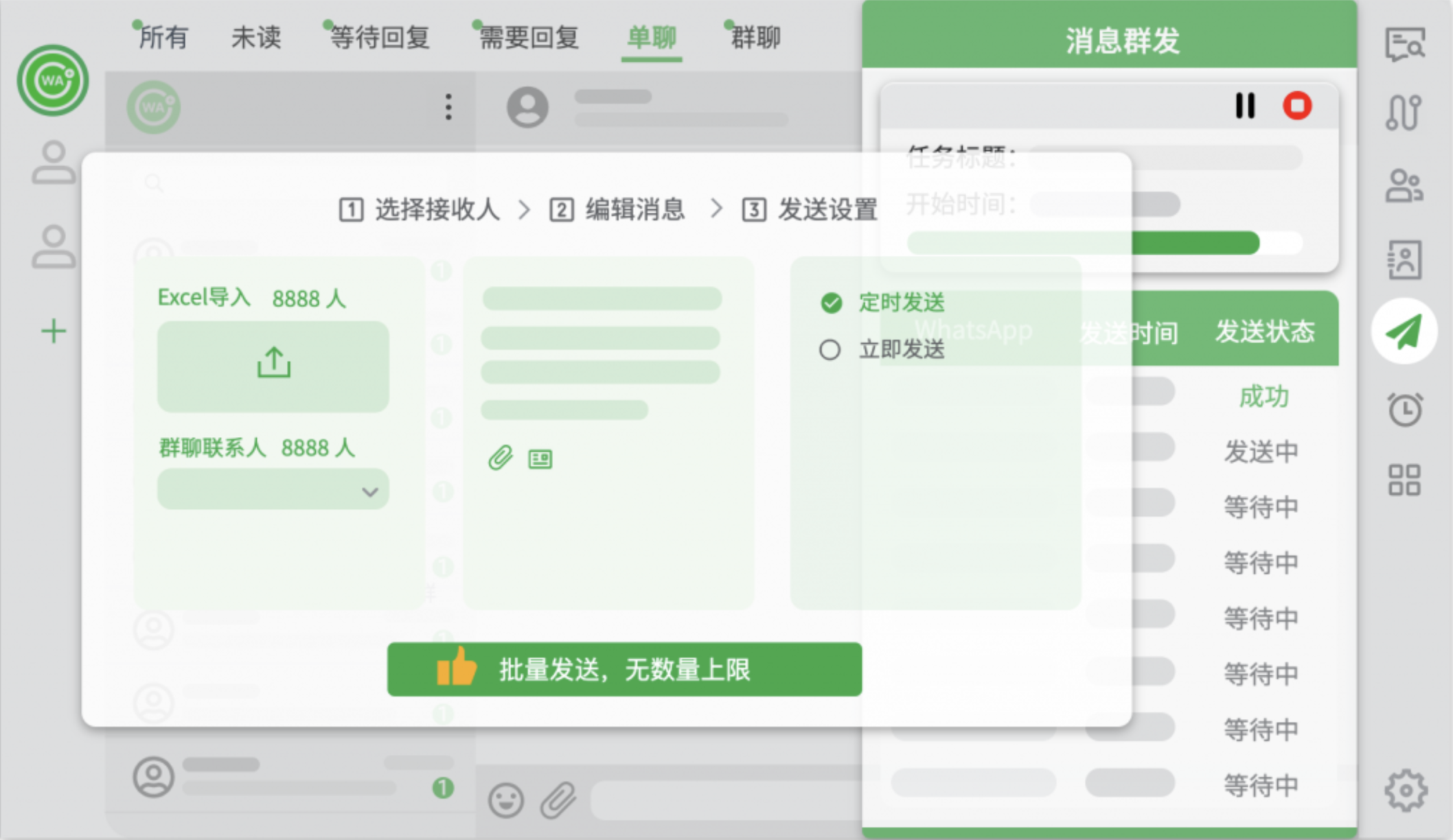Click the contact card icon in message editor
Screen dimensions: 1453x840
(540, 458)
